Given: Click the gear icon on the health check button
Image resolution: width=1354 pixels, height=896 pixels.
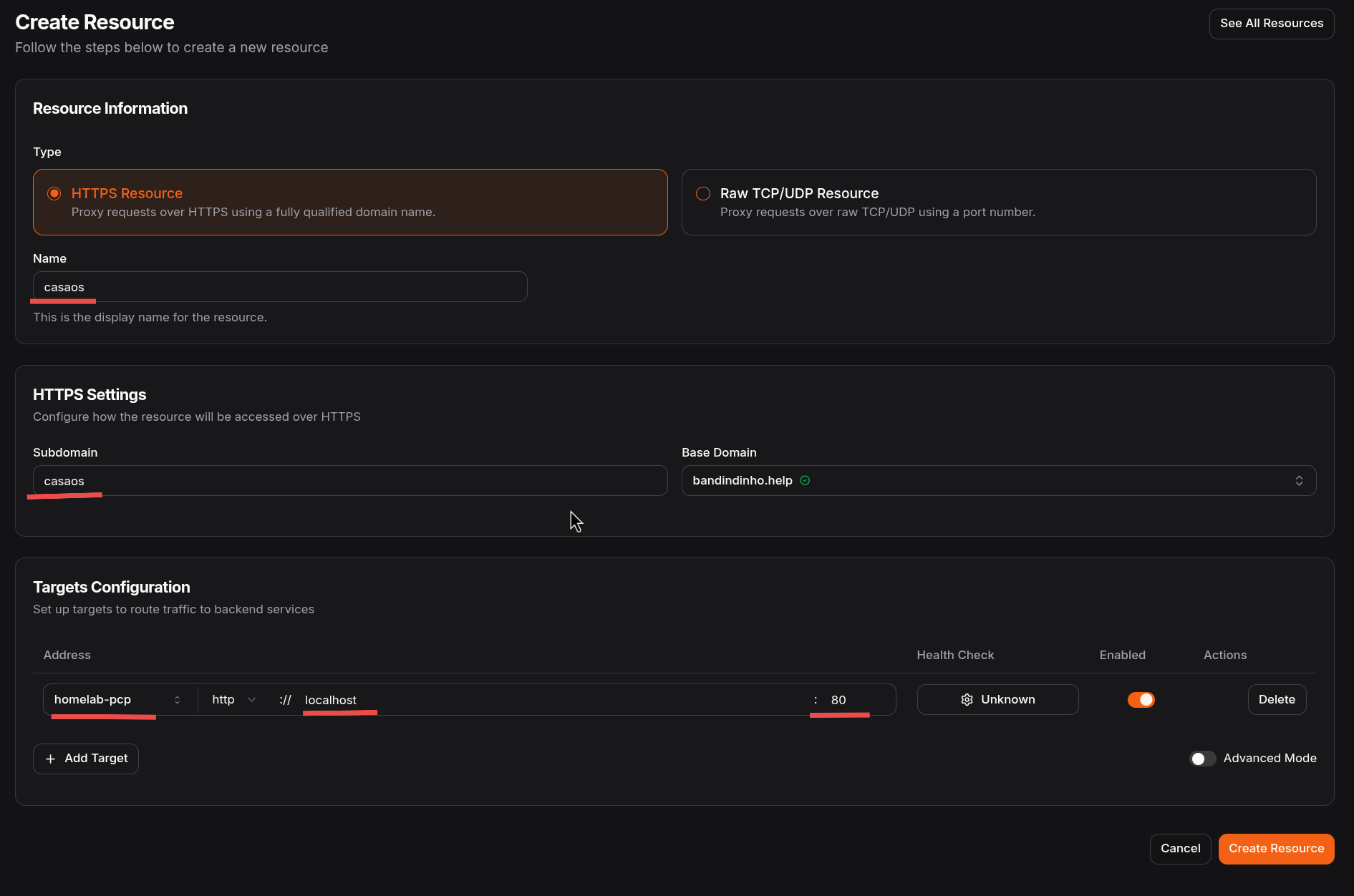Looking at the screenshot, I should click(x=967, y=699).
